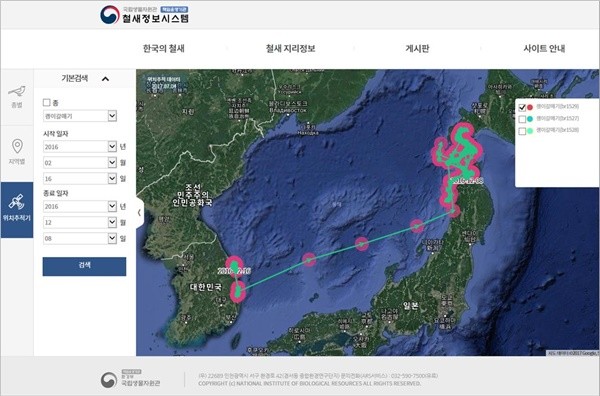
Task: Check the br1527 track checkbox
Action: pos(522,119)
